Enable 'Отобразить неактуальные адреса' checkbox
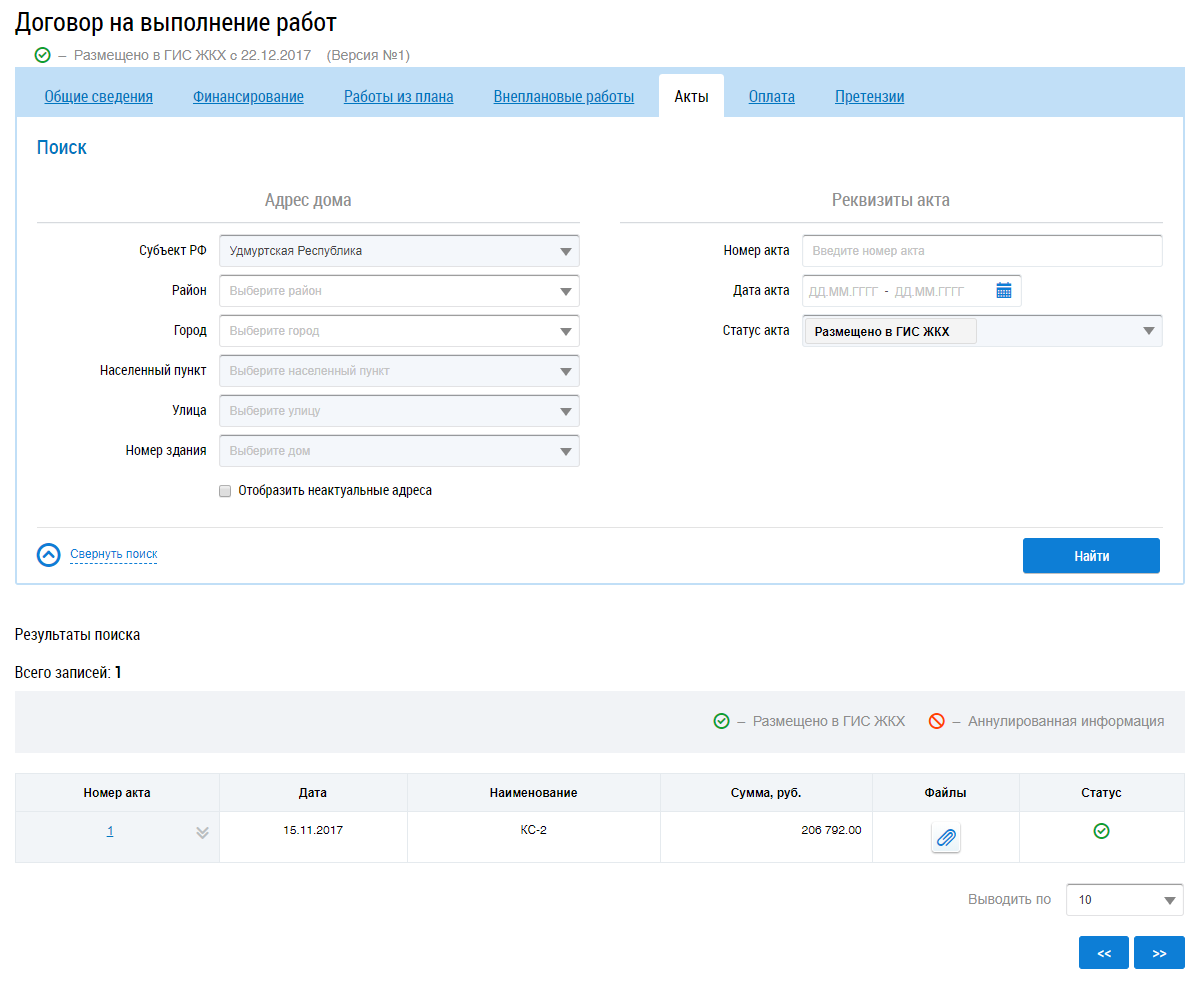The image size is (1200, 983). coord(225,491)
